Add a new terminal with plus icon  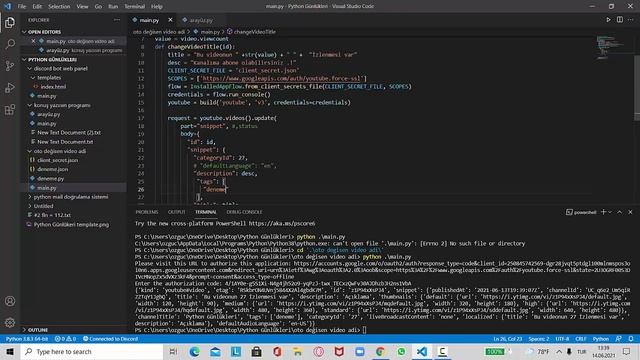(x=603, y=212)
